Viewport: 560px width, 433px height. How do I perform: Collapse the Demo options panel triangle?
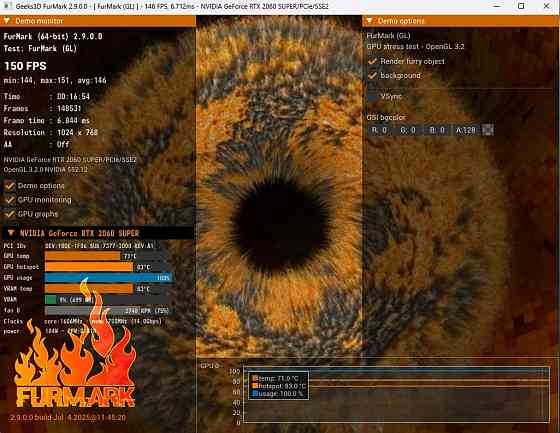coord(370,21)
